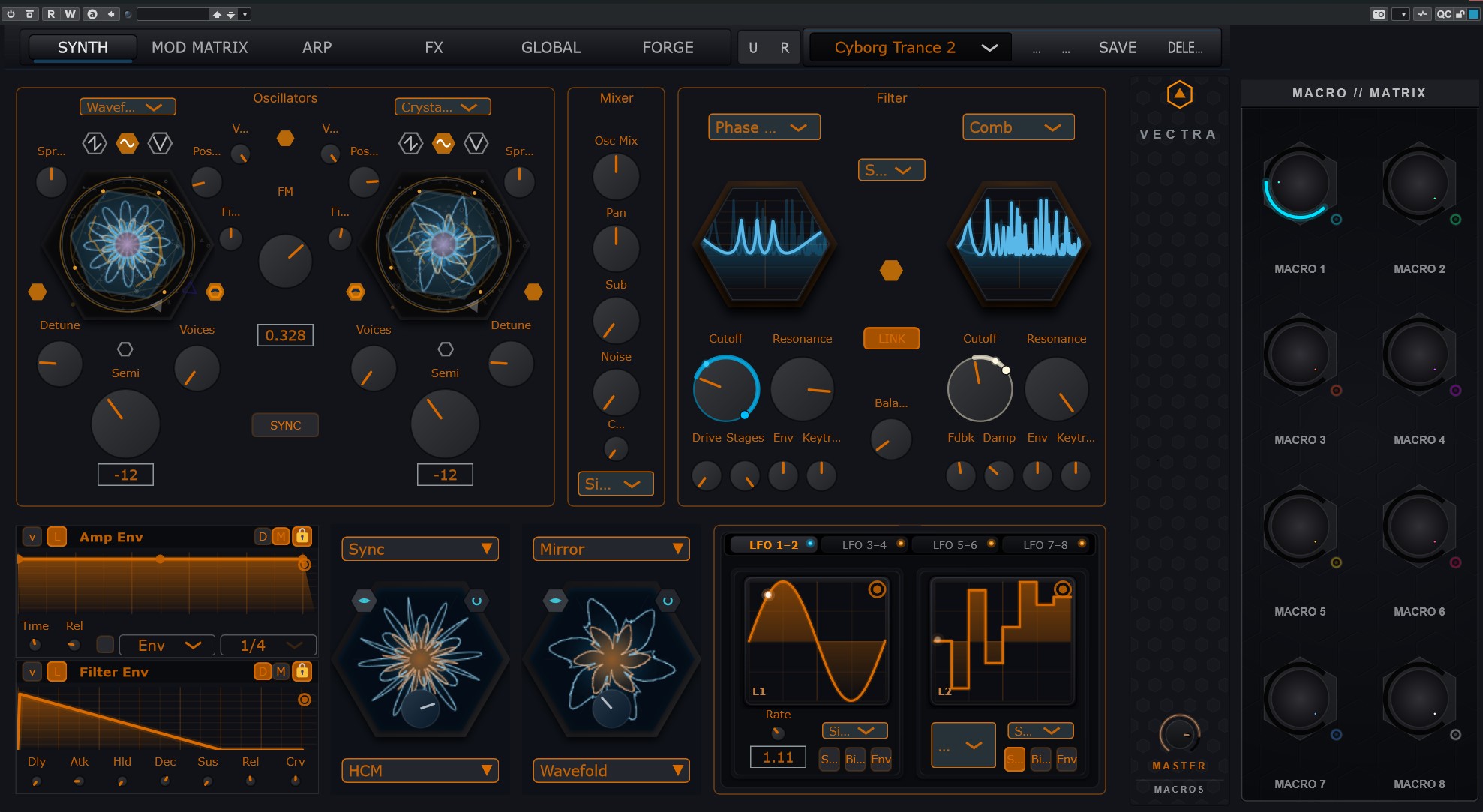Expand the Comb filter type dropdown
The width and height of the screenshot is (1483, 812).
(x=1018, y=127)
